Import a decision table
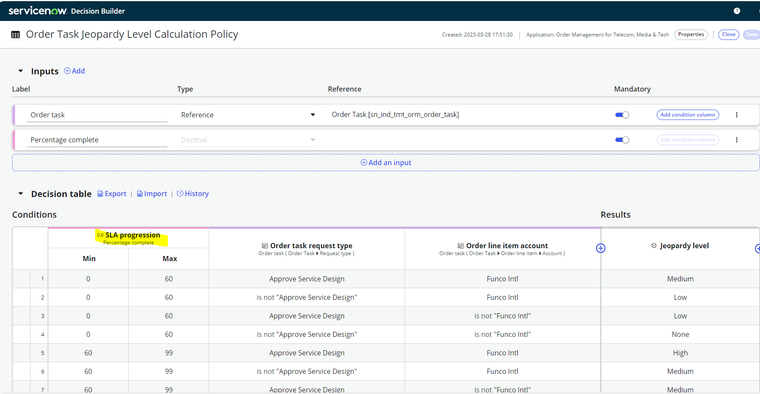Image resolution: width=760 pixels, height=394 pixels. (152, 193)
